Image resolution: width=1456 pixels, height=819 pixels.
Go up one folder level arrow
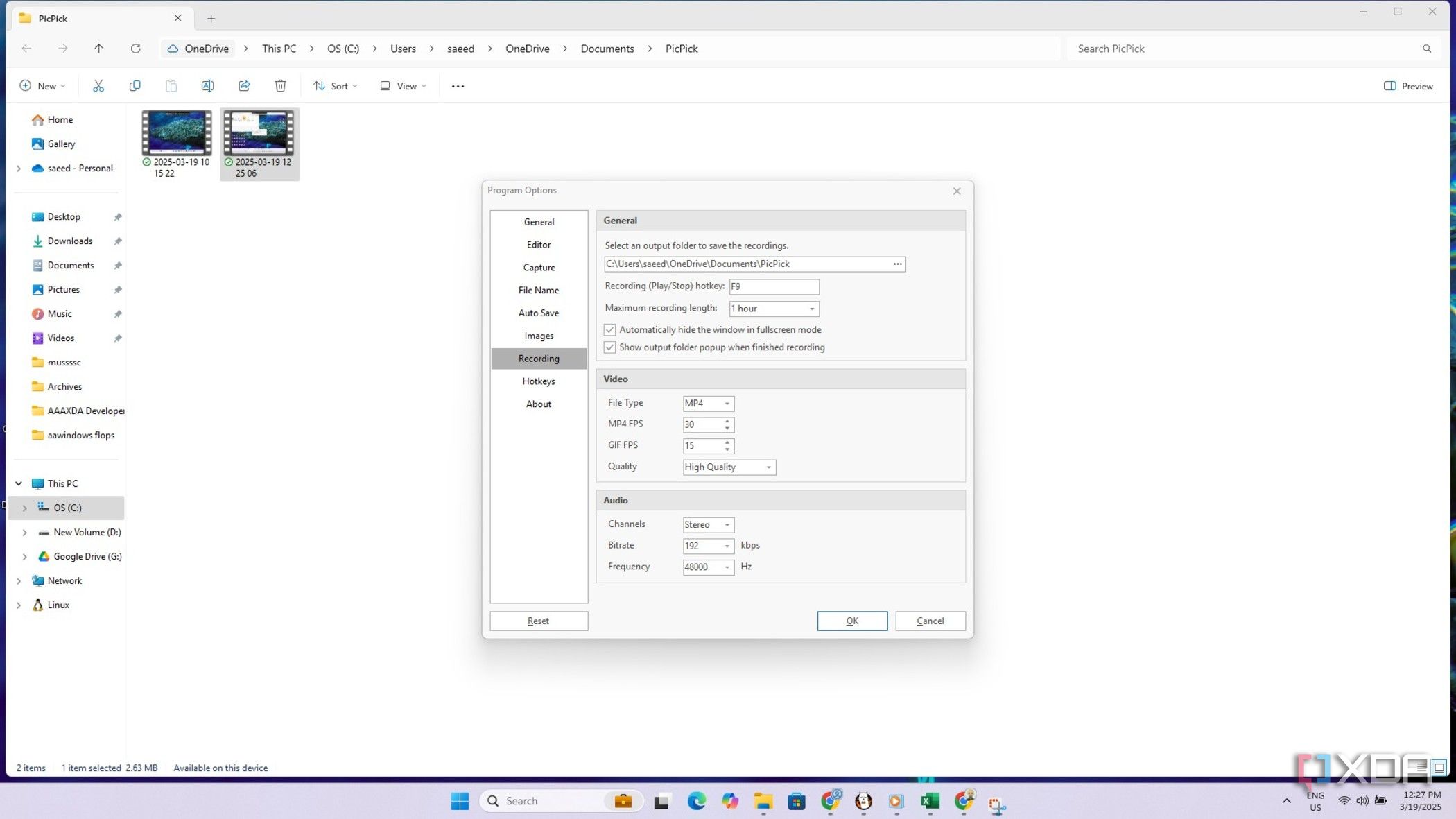click(x=99, y=49)
